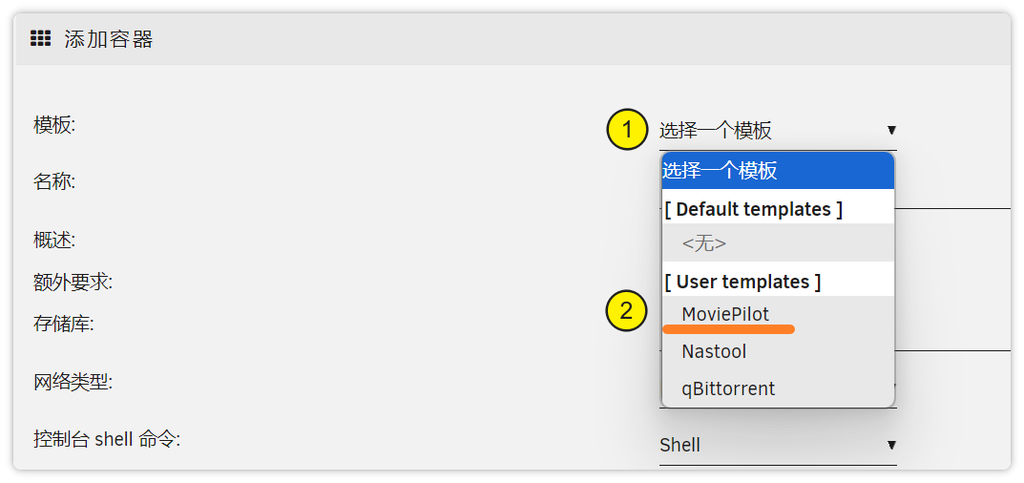The width and height of the screenshot is (1024, 483).
Task: Click the grid icon beside 添加容器
Action: click(40, 39)
